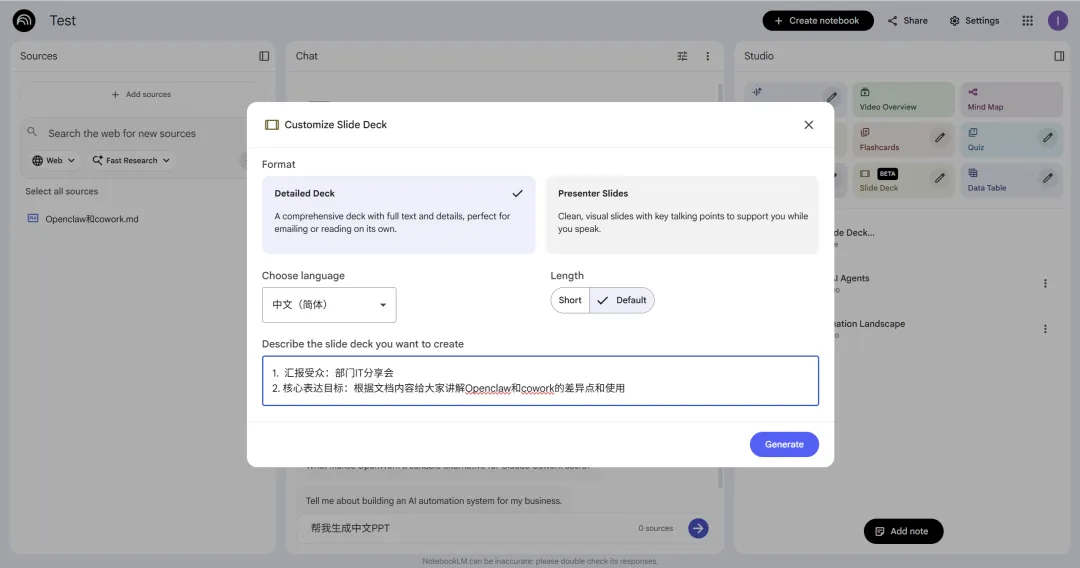The image size is (1080, 568).
Task: Choose Short length option
Action: pyautogui.click(x=570, y=300)
